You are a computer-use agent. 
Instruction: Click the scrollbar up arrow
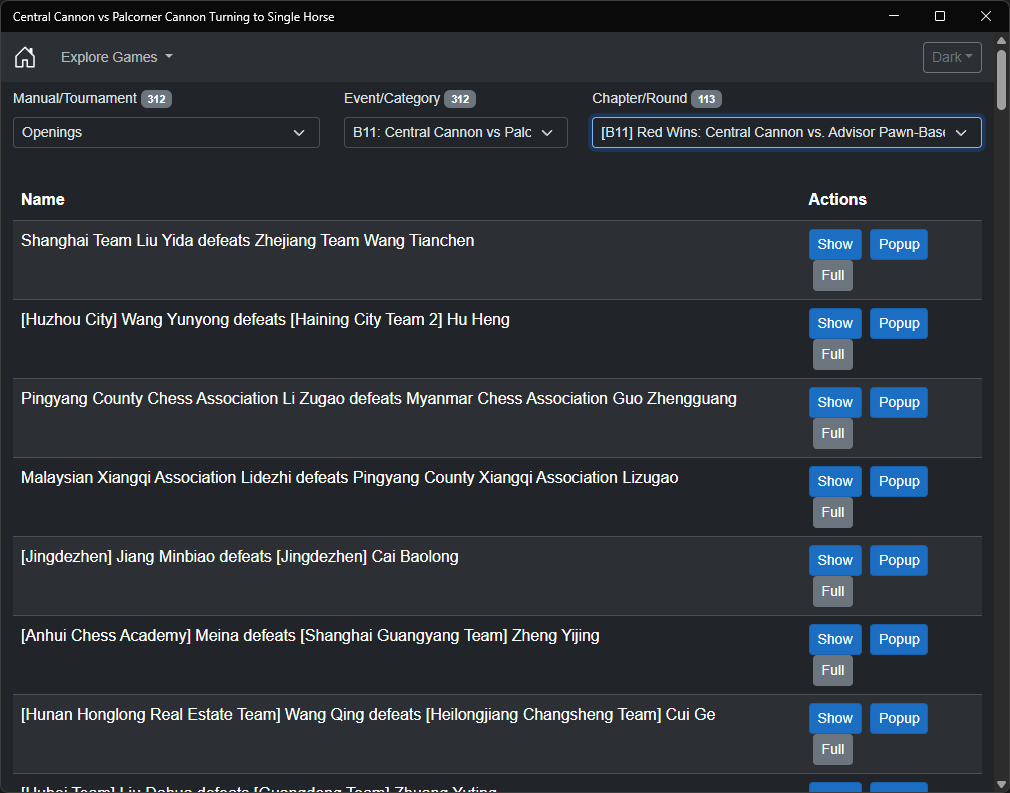1001,41
